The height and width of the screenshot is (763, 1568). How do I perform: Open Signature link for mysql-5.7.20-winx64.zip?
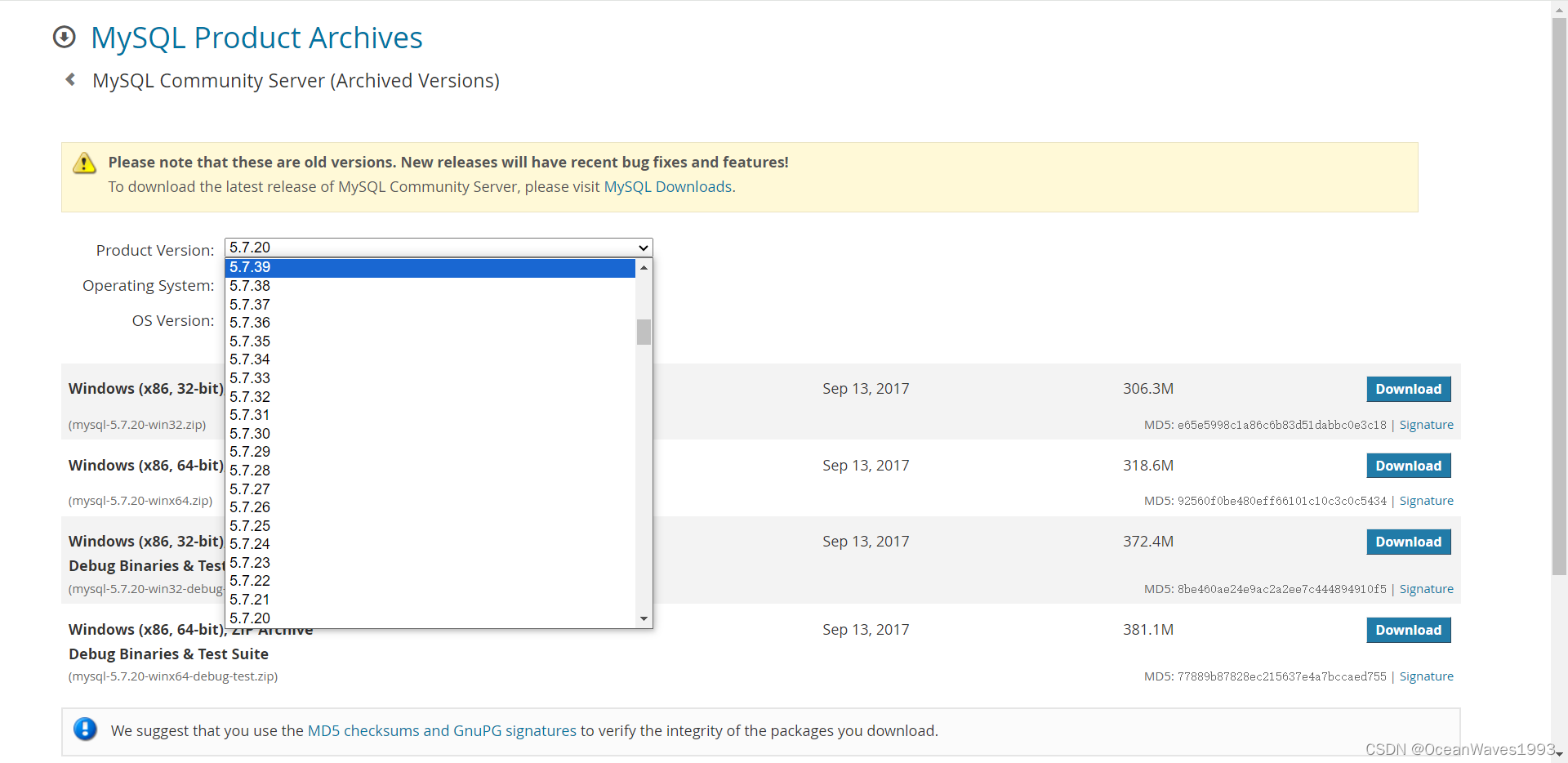(1426, 501)
